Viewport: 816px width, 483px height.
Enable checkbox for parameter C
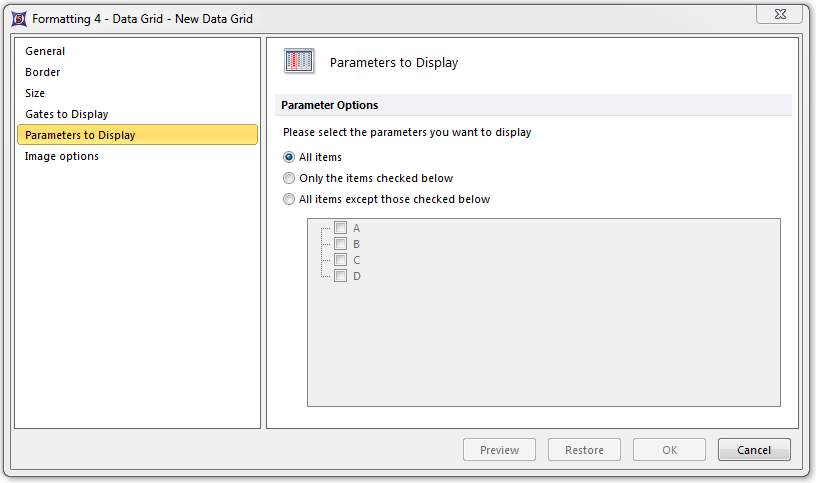click(x=340, y=260)
